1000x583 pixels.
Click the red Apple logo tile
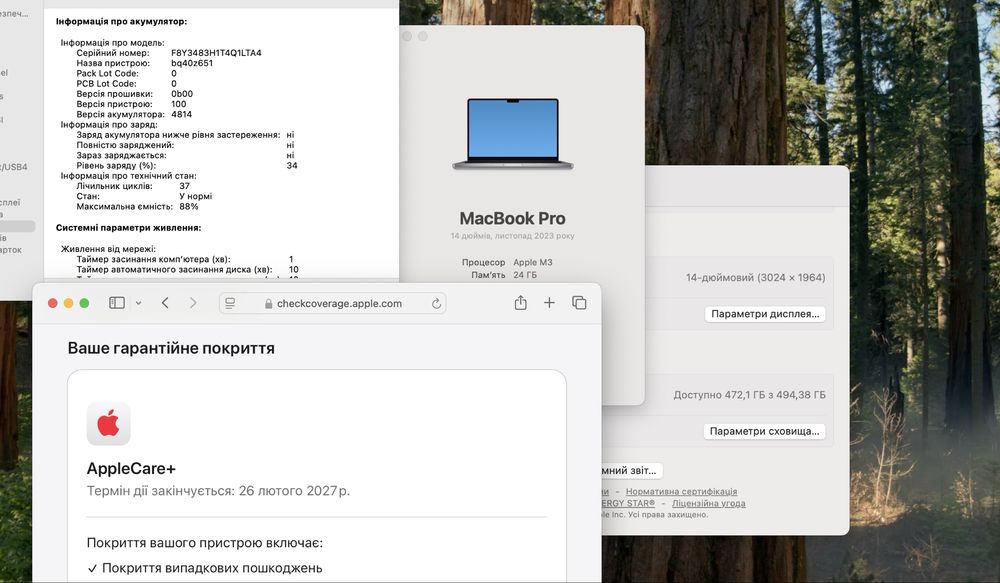click(x=108, y=424)
